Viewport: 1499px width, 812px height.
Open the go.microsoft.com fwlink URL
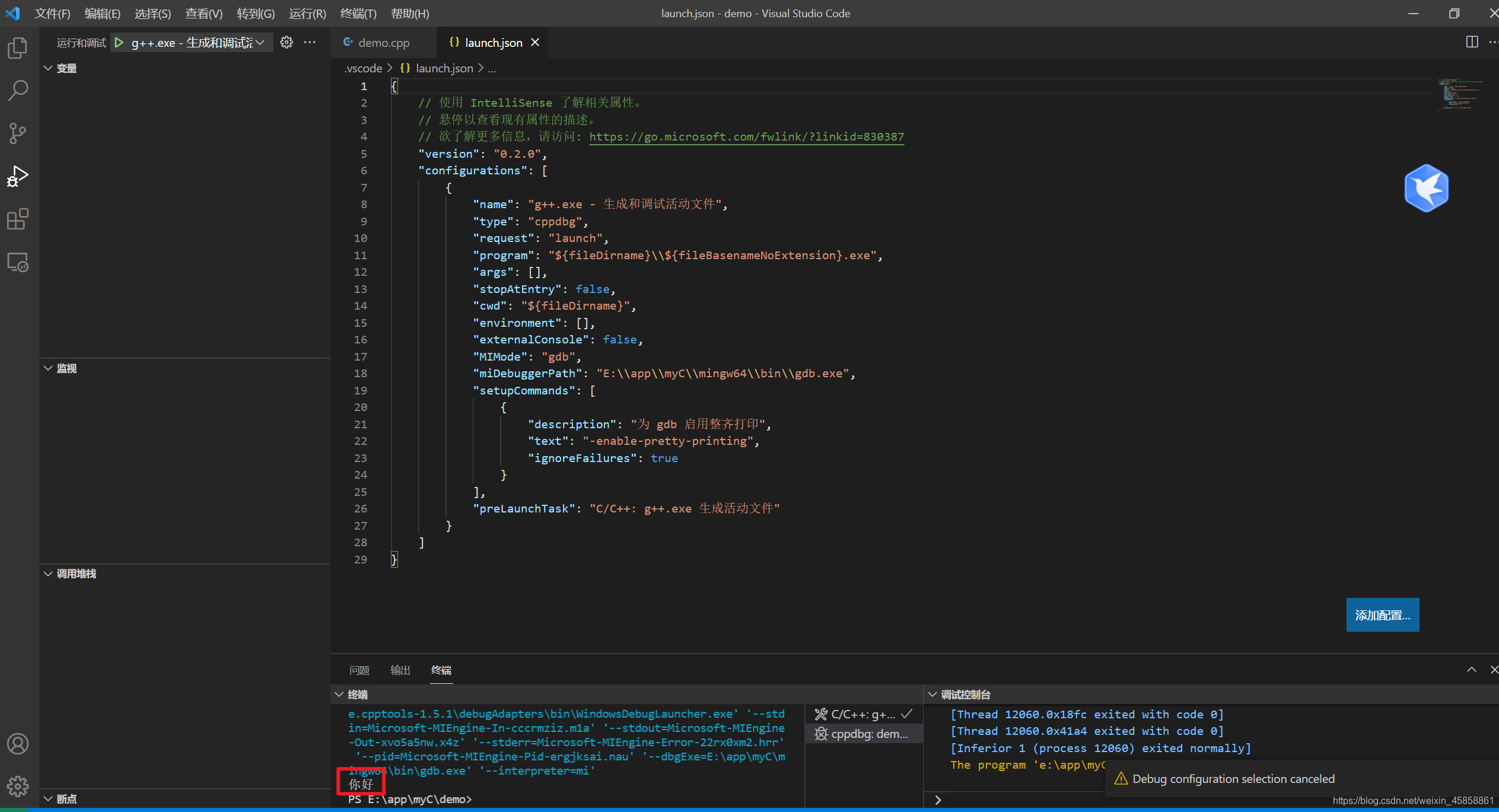[746, 136]
